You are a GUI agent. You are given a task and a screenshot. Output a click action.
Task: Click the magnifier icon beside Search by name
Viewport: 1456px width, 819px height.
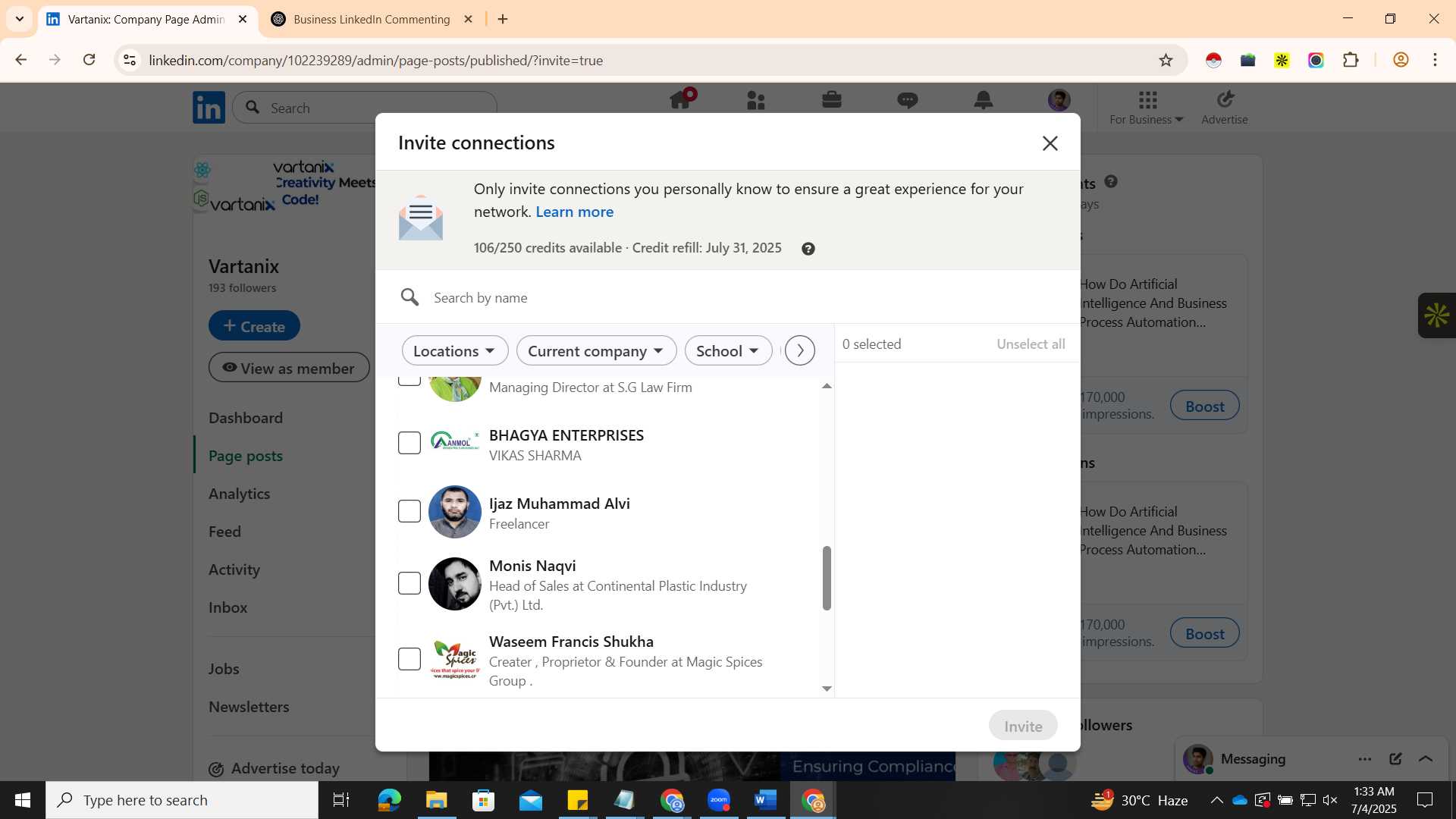point(409,297)
